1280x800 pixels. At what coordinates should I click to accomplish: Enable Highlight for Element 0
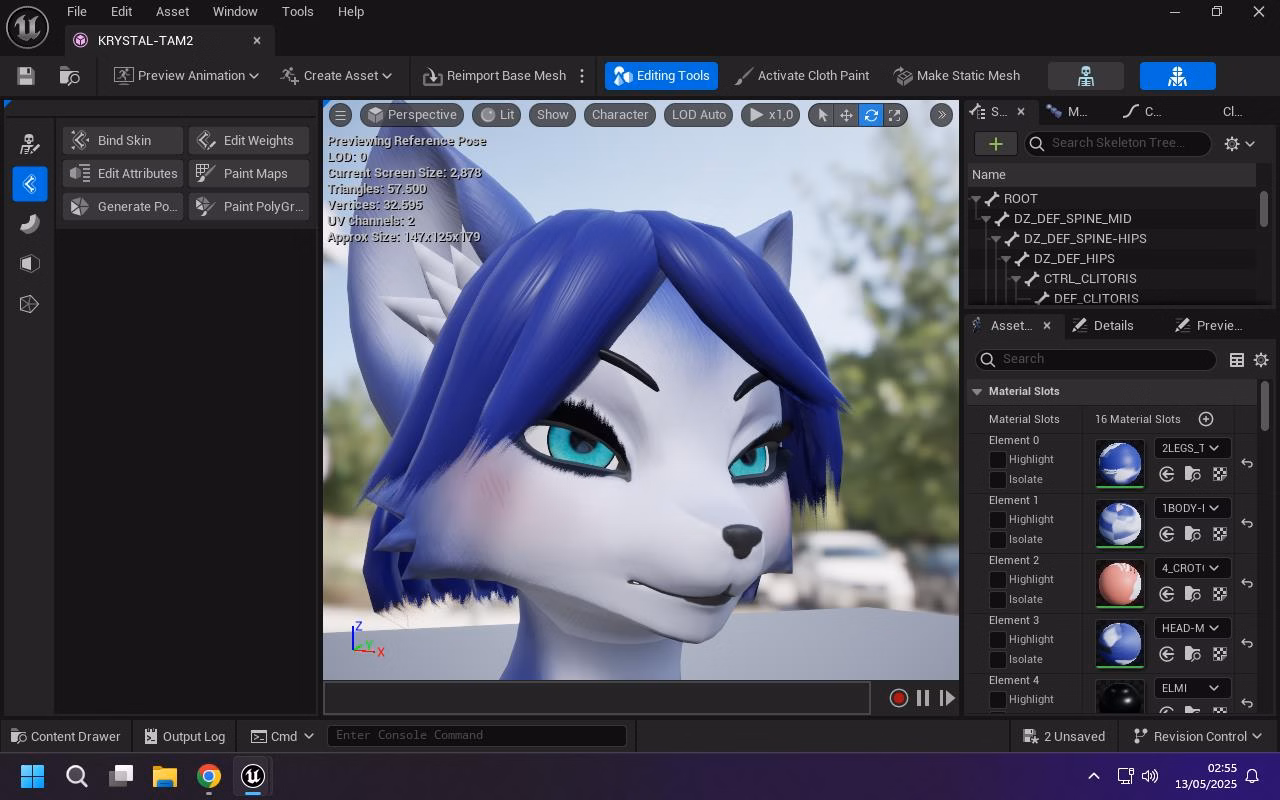(998, 460)
